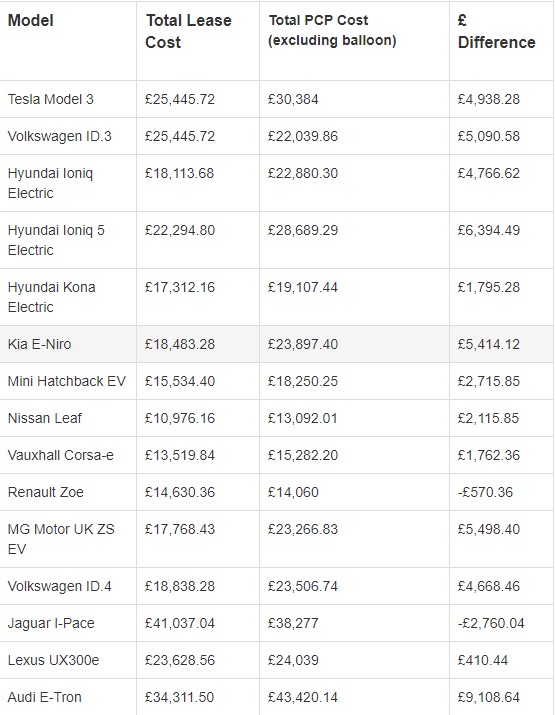Click the Hyundai Ioniq Electric lease cost £18,113.68

[x=179, y=173]
